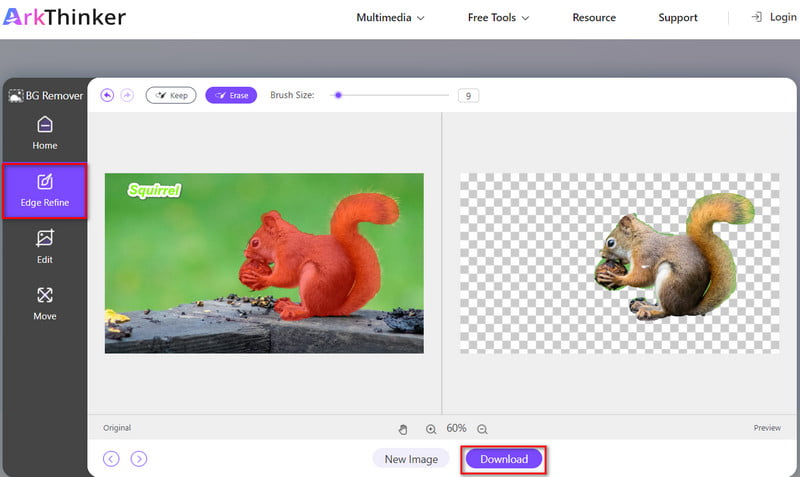This screenshot has width=800, height=477.
Task: Open the Edit panel
Action: pos(45,247)
